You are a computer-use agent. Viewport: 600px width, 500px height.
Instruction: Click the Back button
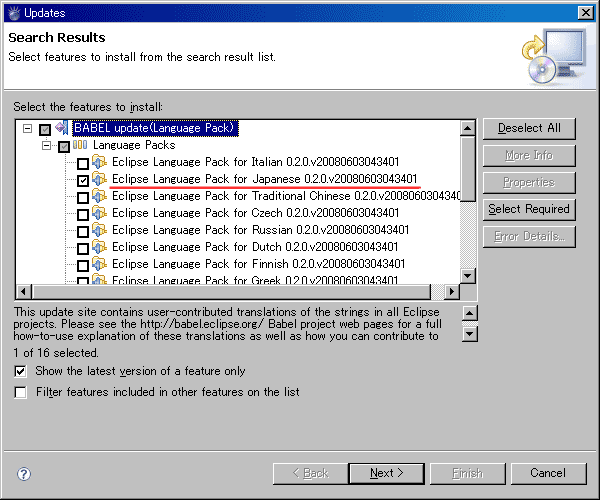(x=310, y=474)
